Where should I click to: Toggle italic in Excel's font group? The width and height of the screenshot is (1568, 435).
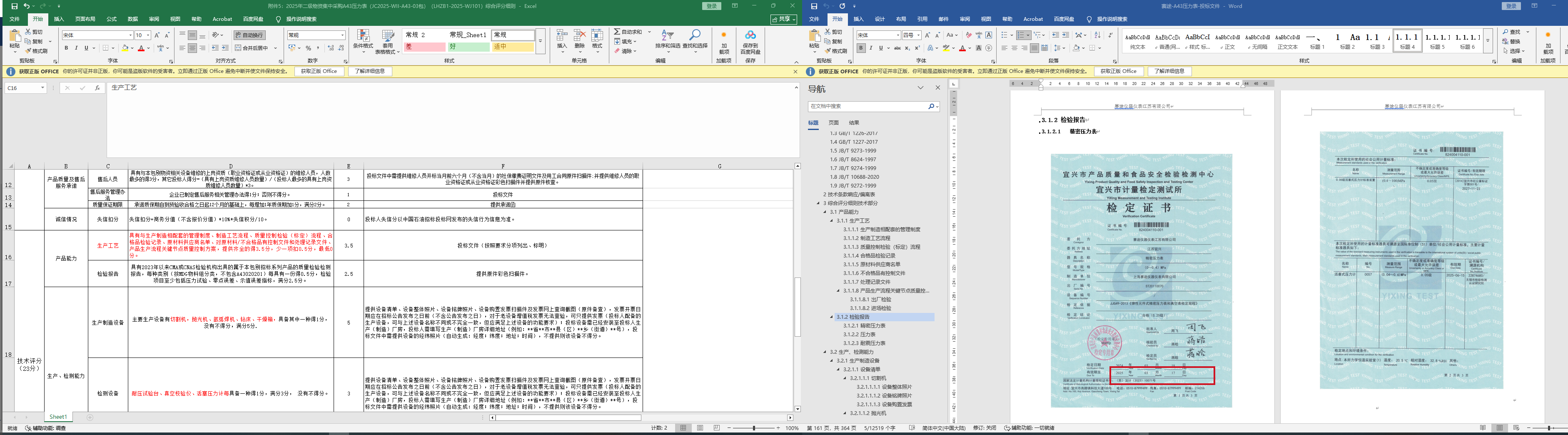(75, 48)
